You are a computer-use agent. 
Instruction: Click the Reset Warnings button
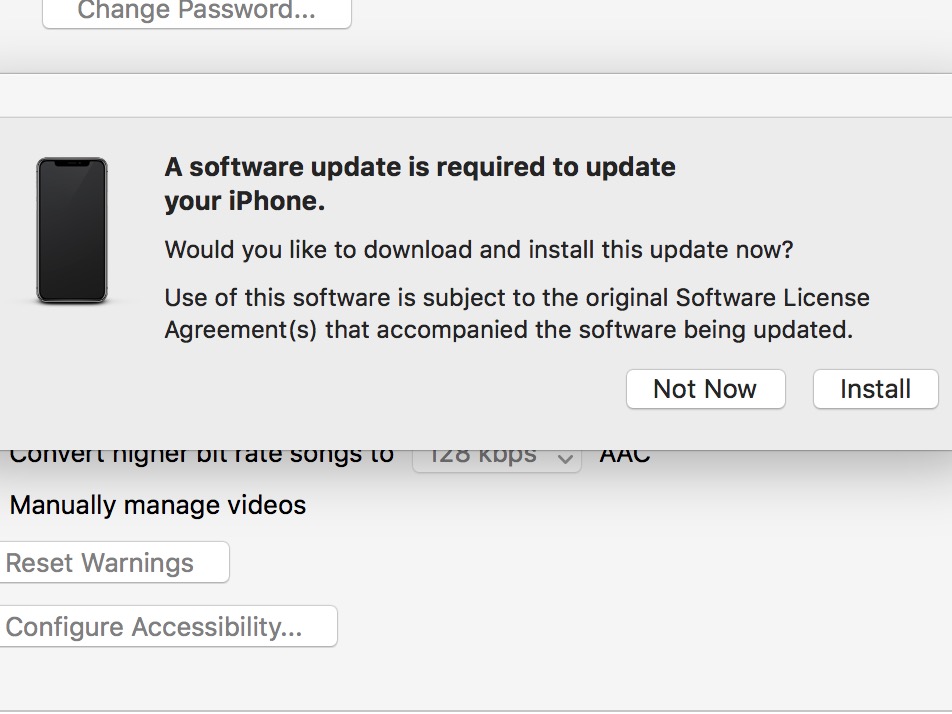click(115, 562)
